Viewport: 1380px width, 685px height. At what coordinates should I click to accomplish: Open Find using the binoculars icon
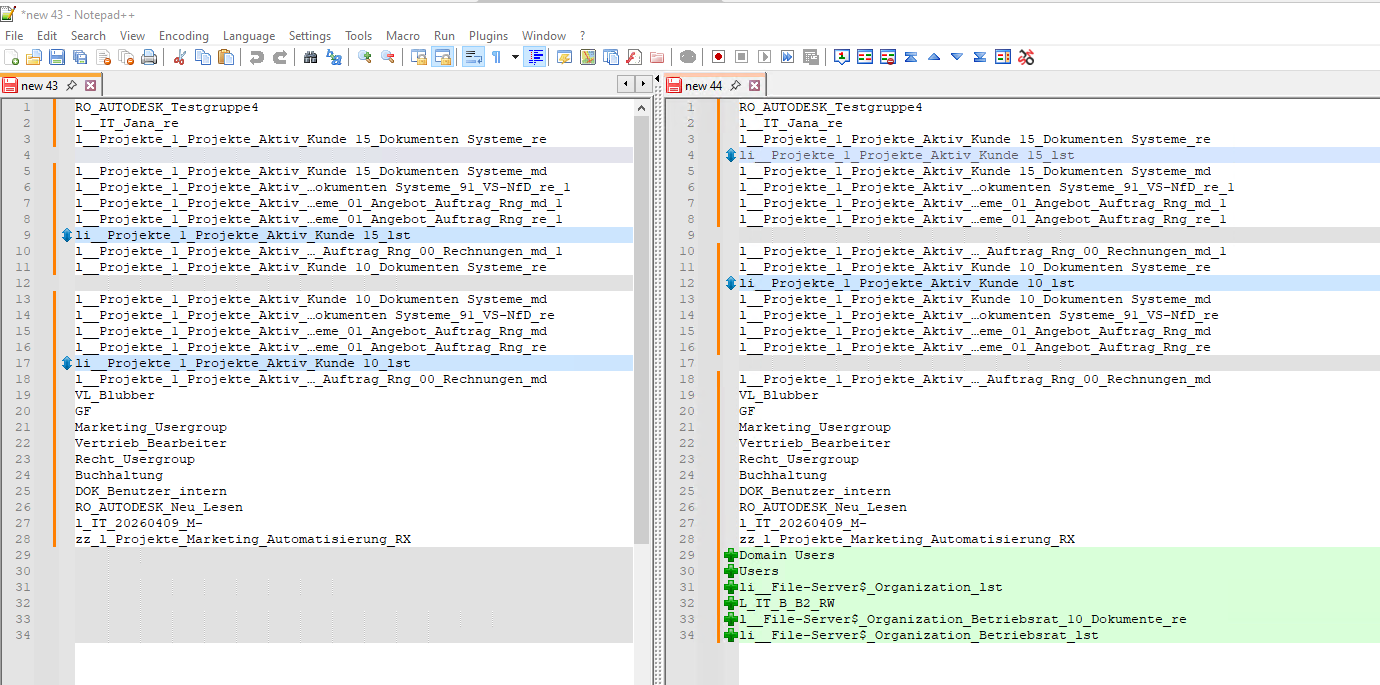click(311, 57)
